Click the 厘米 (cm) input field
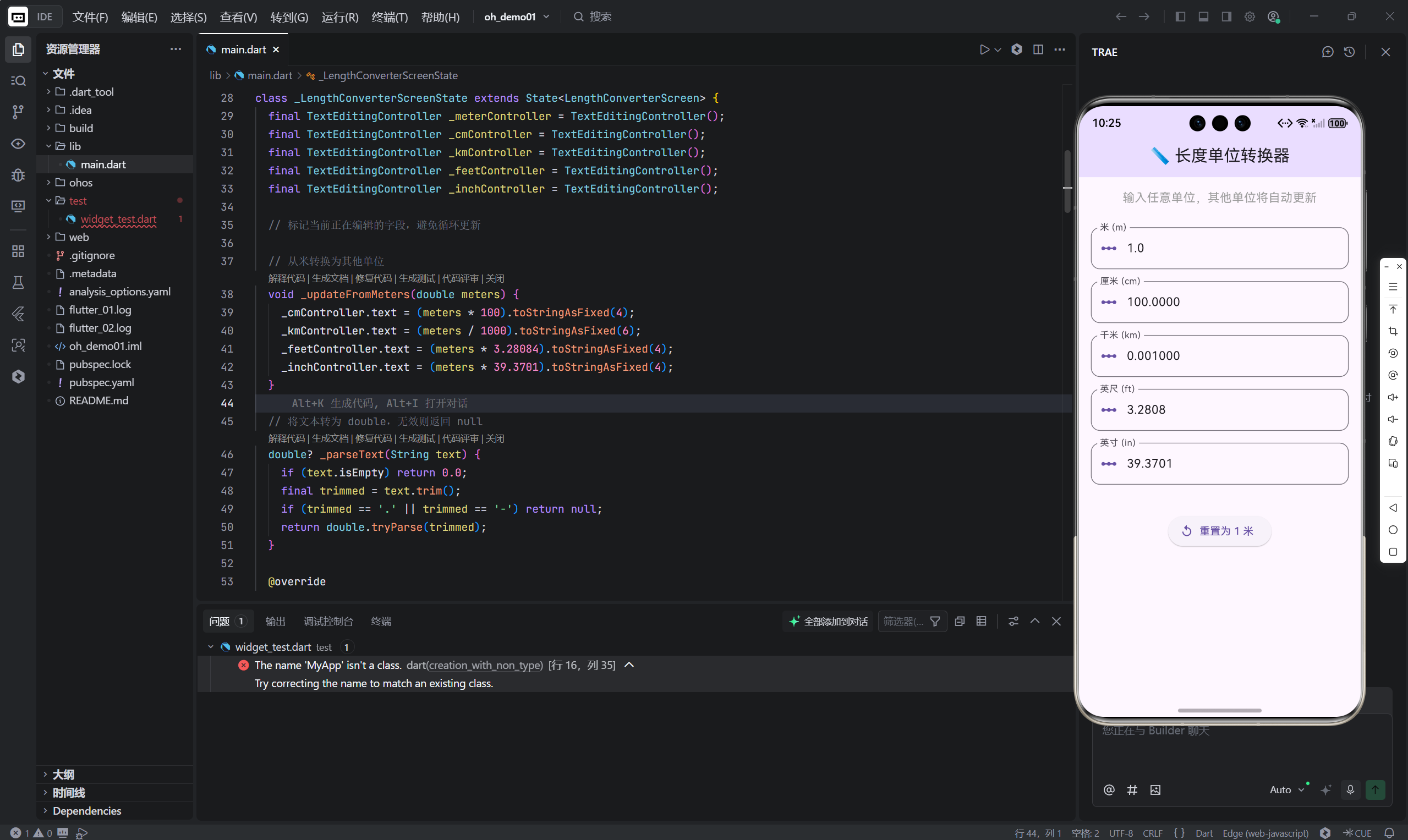 pos(1219,301)
